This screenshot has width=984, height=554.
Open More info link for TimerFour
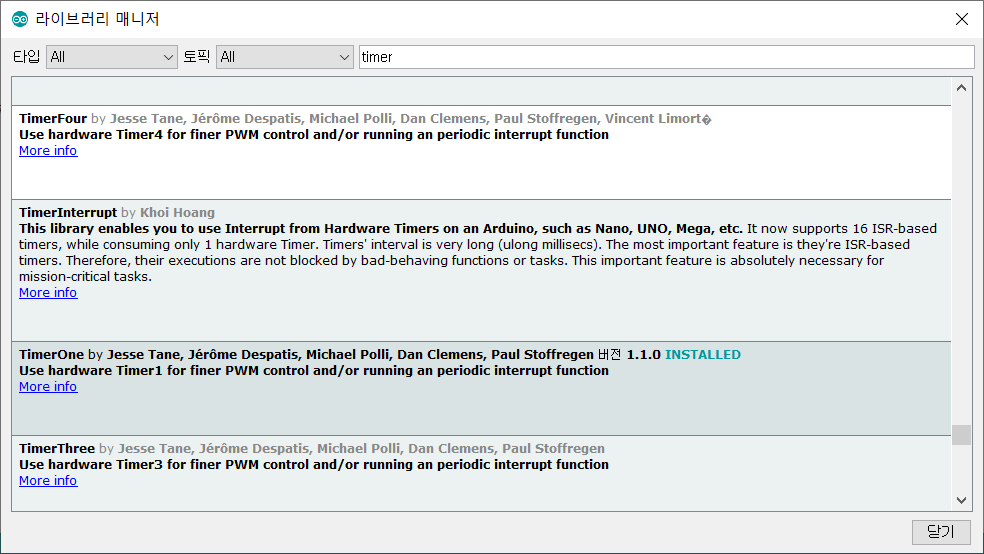(x=48, y=151)
